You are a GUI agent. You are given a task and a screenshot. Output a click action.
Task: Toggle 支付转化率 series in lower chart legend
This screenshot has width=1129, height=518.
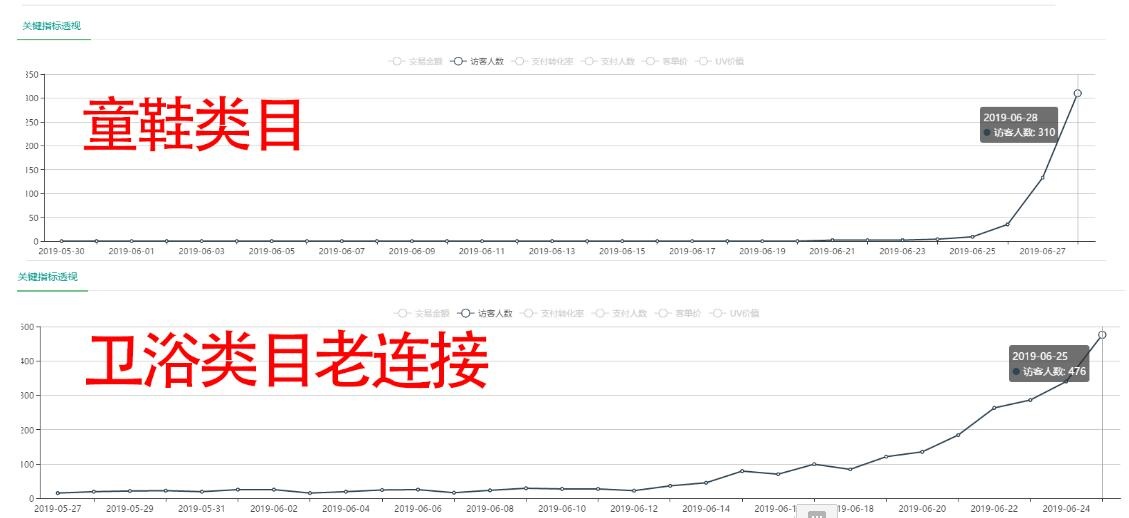tap(552, 313)
